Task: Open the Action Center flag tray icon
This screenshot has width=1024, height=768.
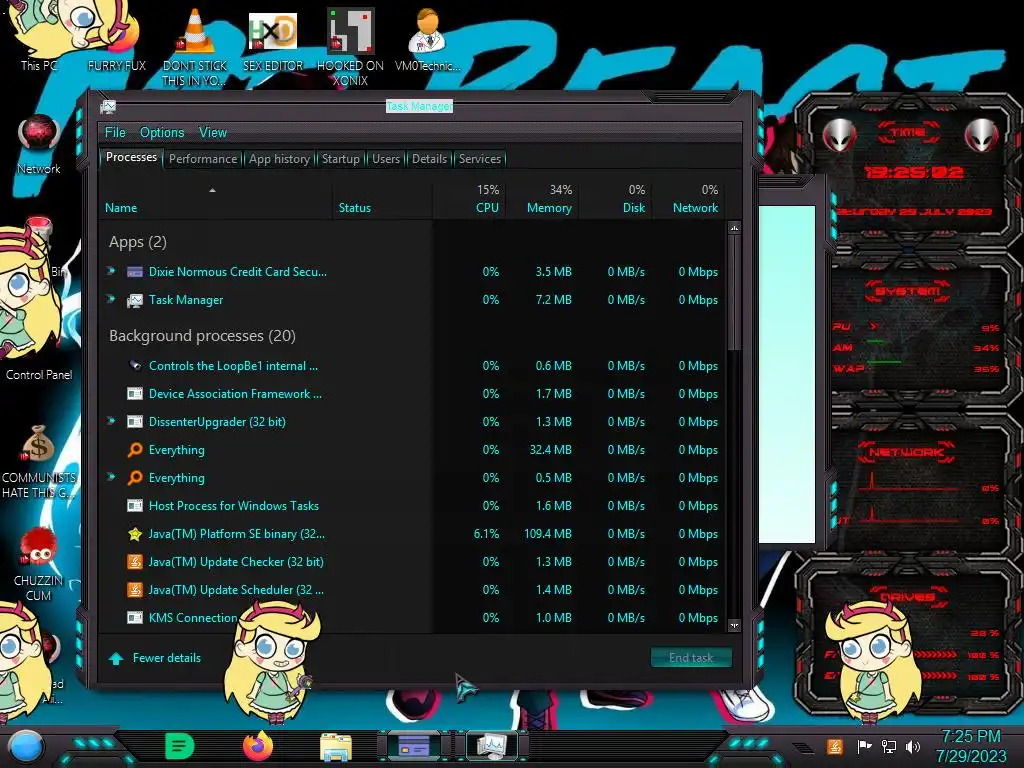Action: click(864, 746)
